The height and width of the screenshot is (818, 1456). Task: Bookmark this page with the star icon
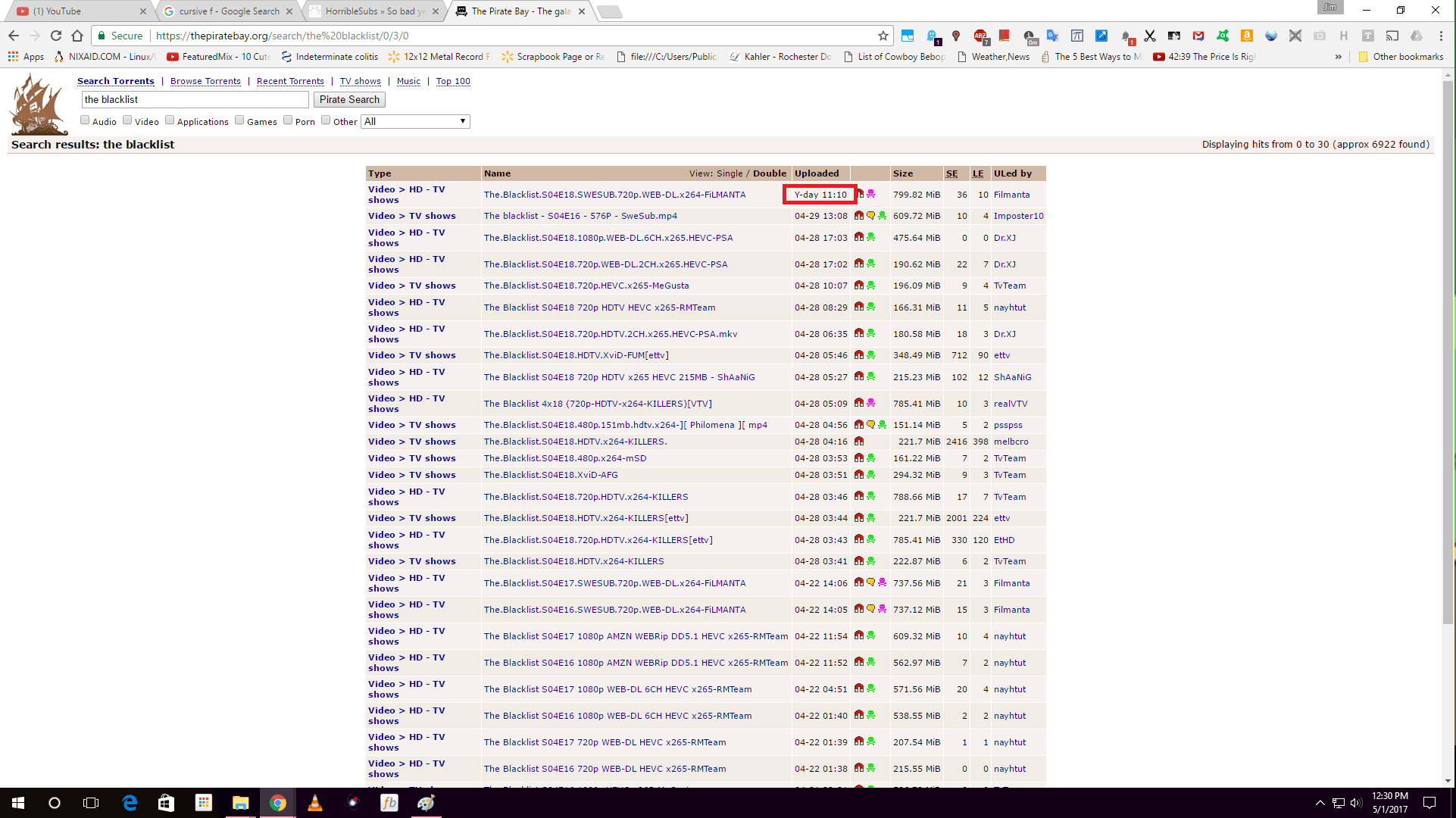point(883,36)
